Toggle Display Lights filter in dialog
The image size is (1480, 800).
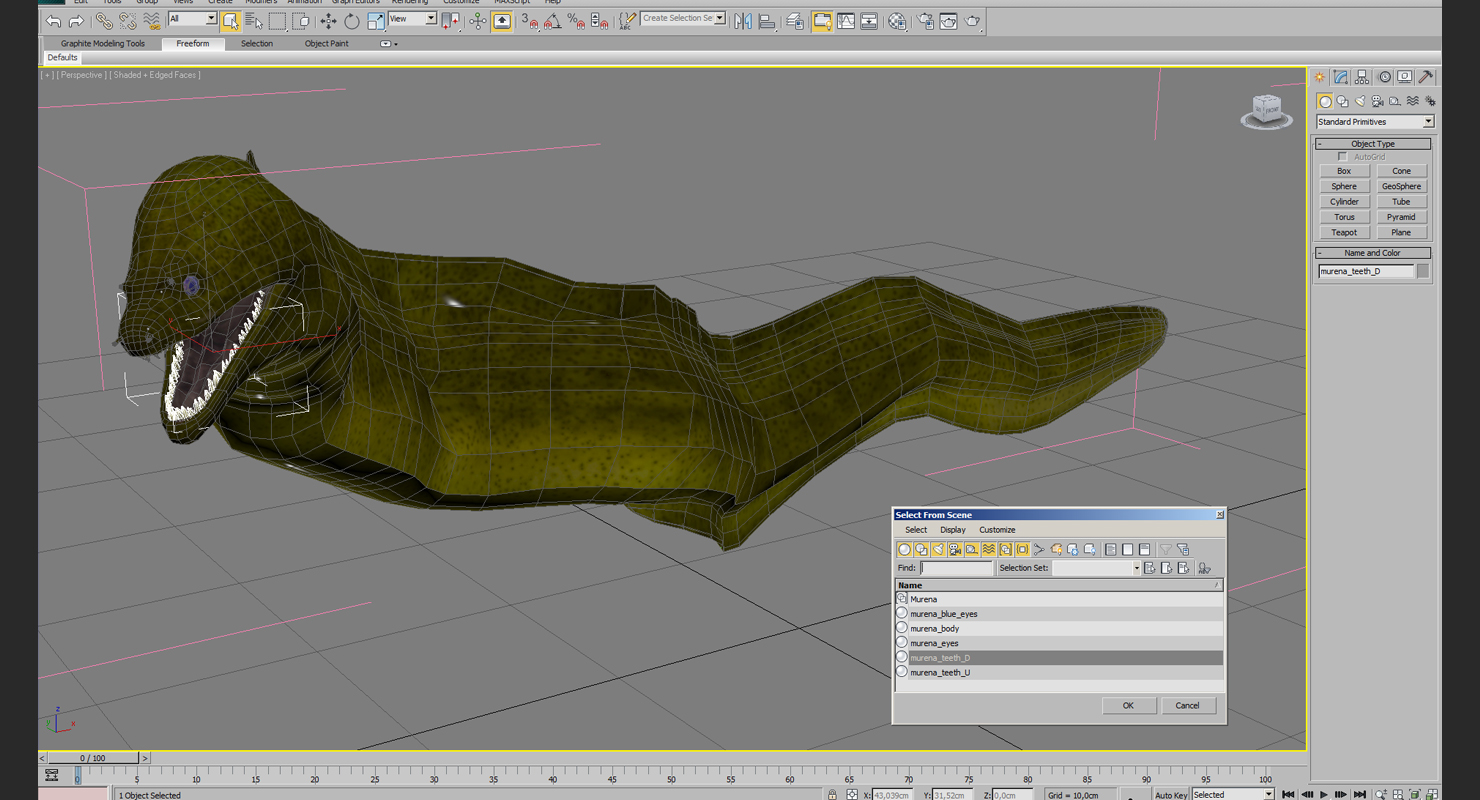tap(938, 549)
